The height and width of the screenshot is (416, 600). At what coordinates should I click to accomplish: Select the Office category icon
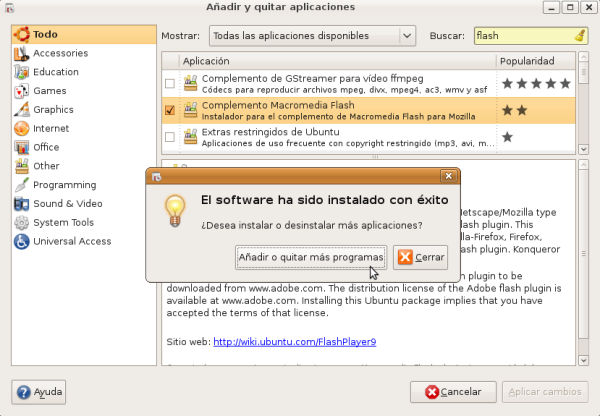[x=21, y=147]
